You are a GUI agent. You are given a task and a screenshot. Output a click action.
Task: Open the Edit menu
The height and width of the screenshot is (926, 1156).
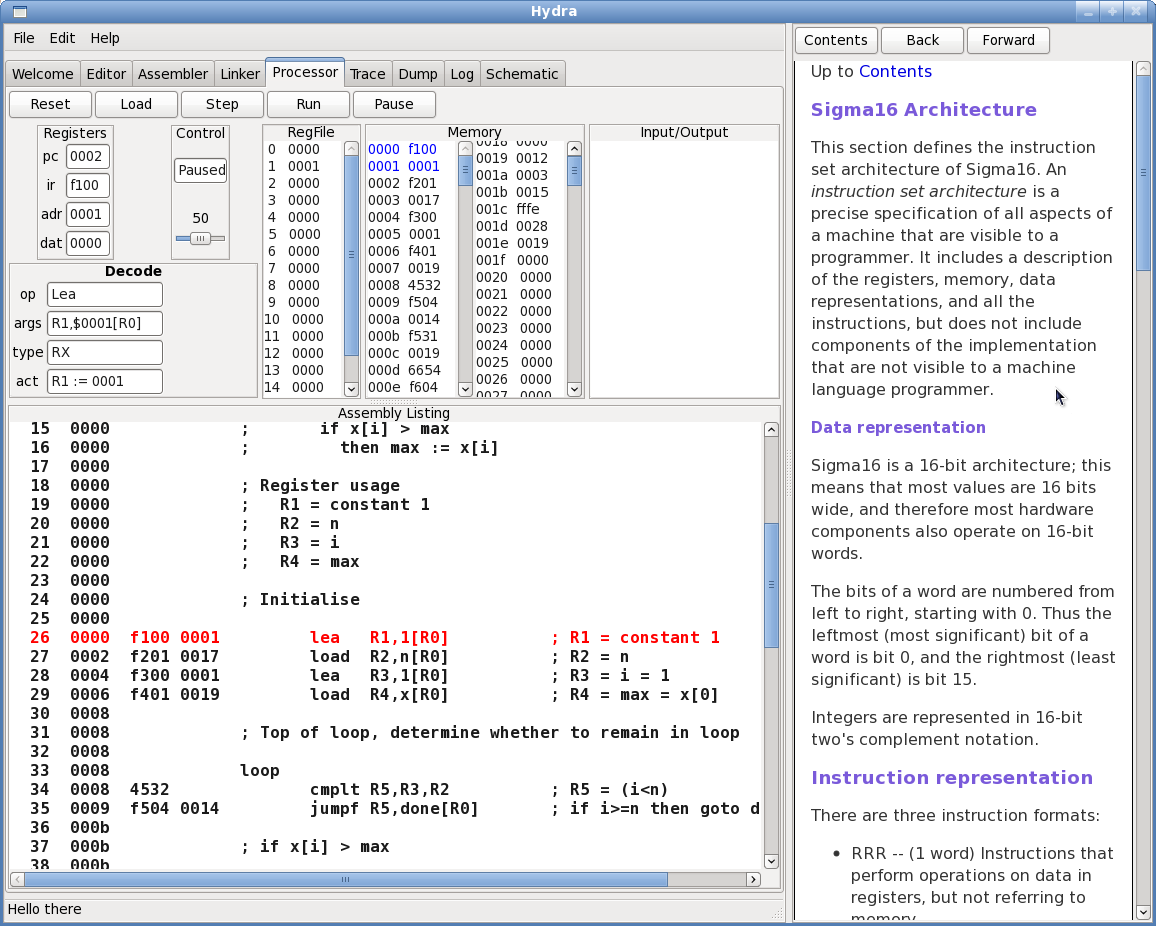(62, 38)
